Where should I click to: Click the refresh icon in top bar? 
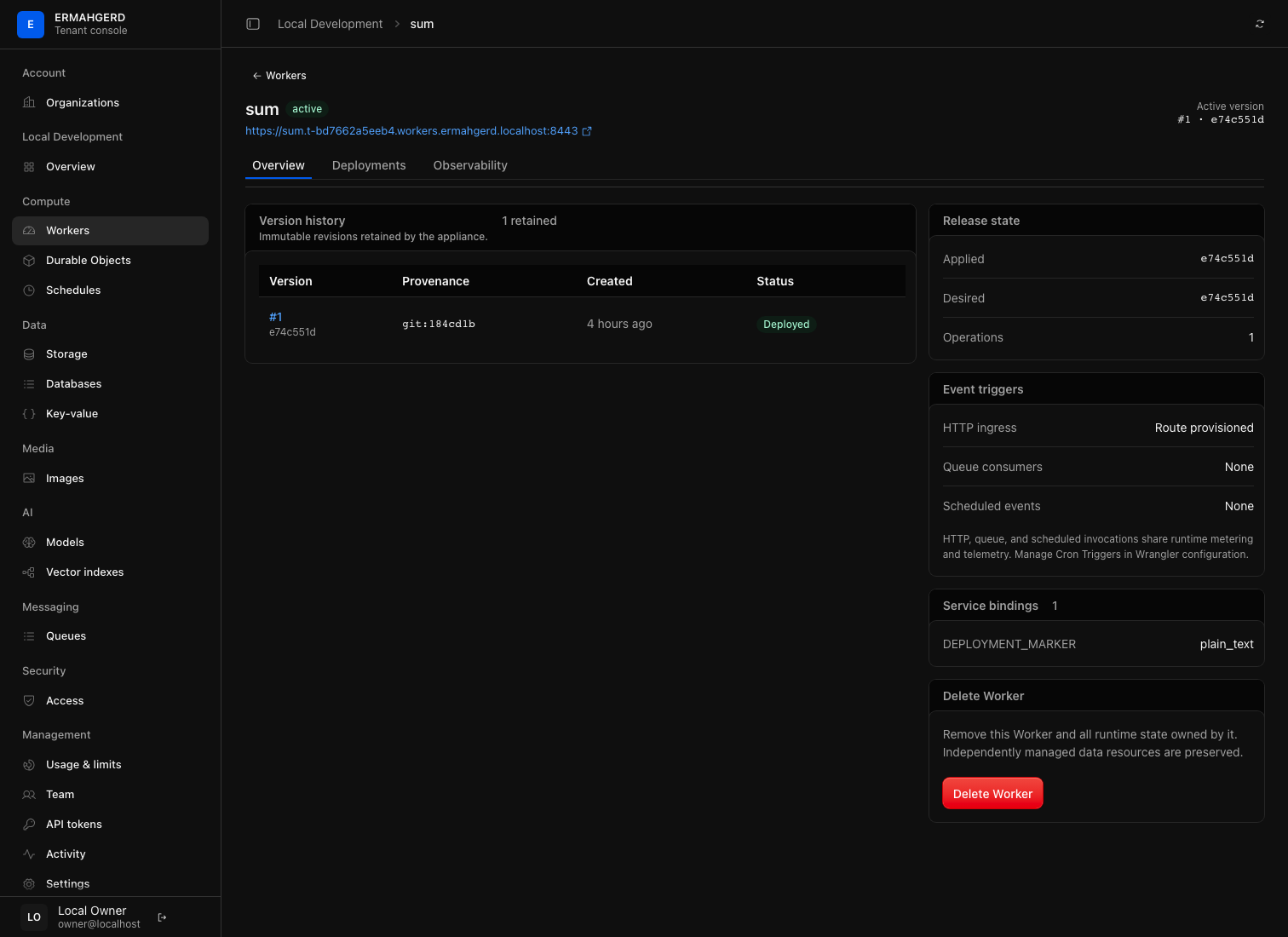(1260, 24)
